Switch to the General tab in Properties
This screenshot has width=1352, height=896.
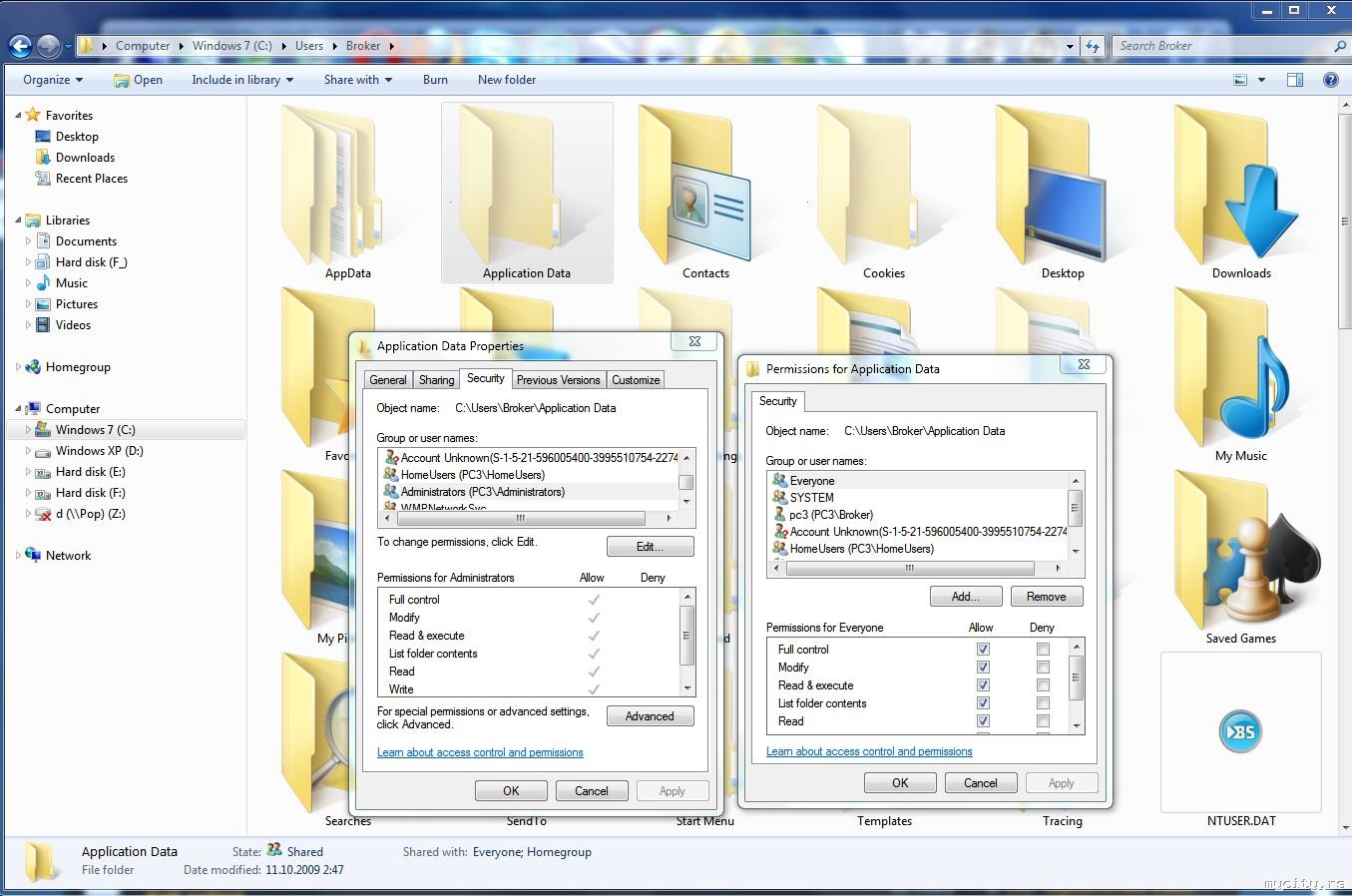point(388,380)
